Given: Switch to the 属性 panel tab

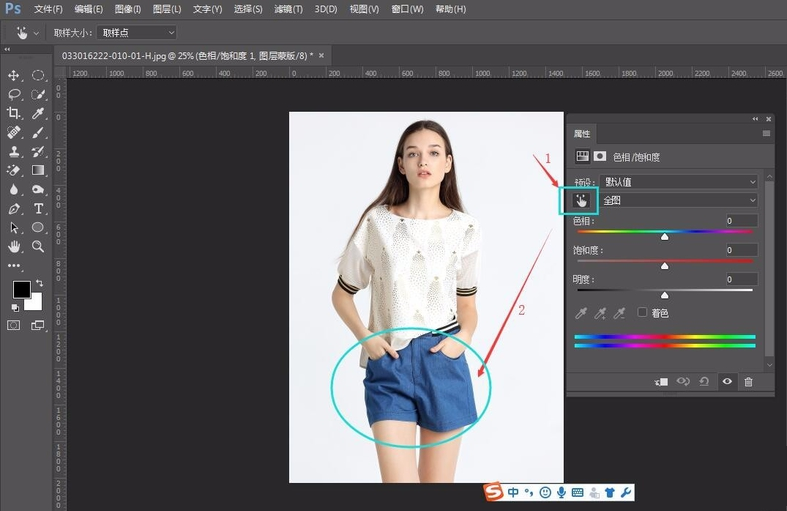Looking at the screenshot, I should tap(582, 134).
